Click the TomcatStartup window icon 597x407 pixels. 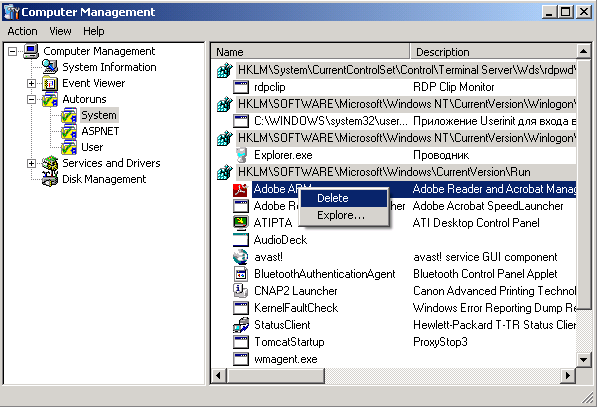click(241, 342)
